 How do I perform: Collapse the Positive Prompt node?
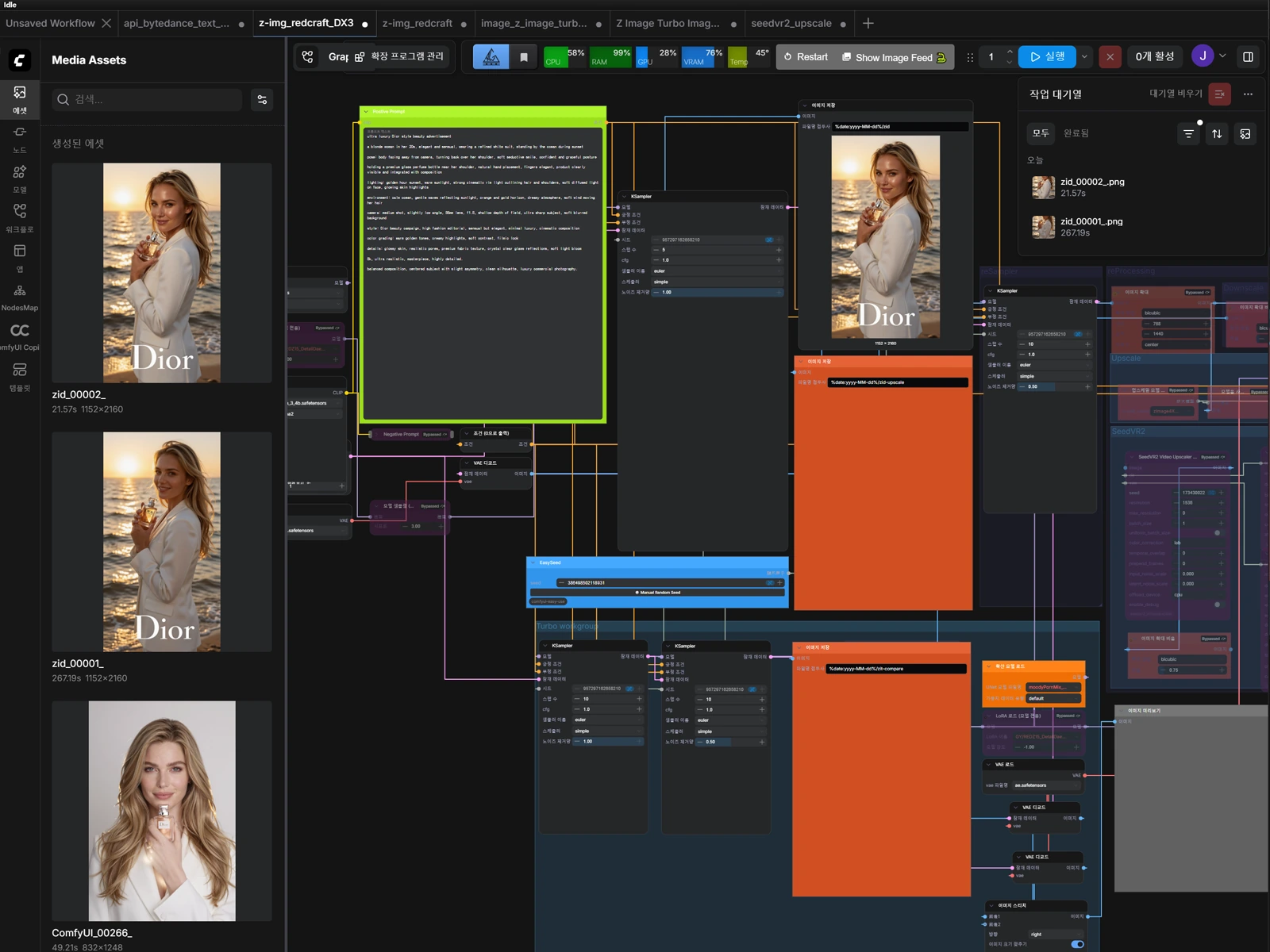pyautogui.click(x=366, y=111)
